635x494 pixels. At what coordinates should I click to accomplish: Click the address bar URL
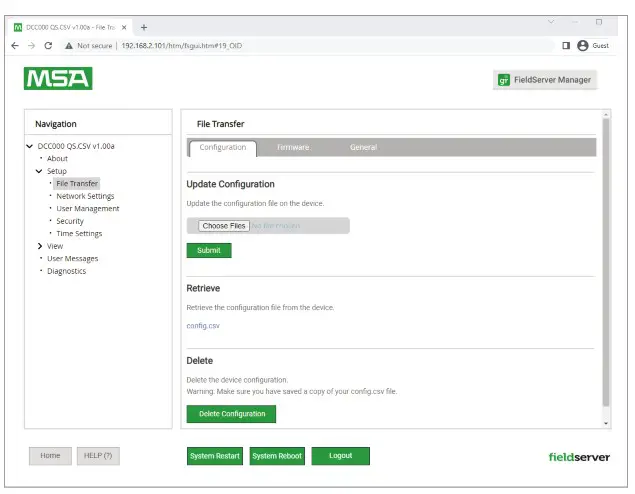181,46
